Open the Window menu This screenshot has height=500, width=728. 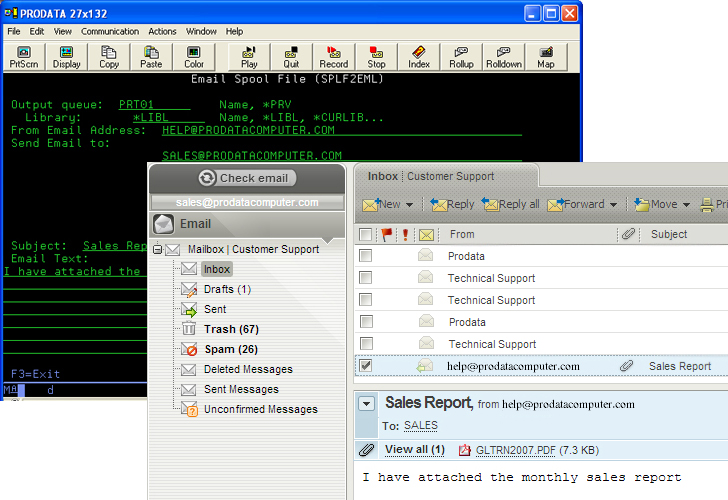pos(201,32)
